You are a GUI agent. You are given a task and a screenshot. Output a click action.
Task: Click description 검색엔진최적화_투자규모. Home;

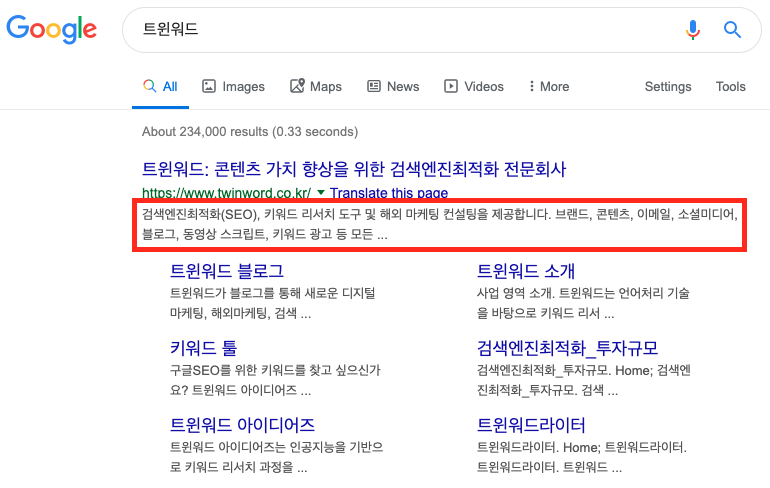click(584, 380)
